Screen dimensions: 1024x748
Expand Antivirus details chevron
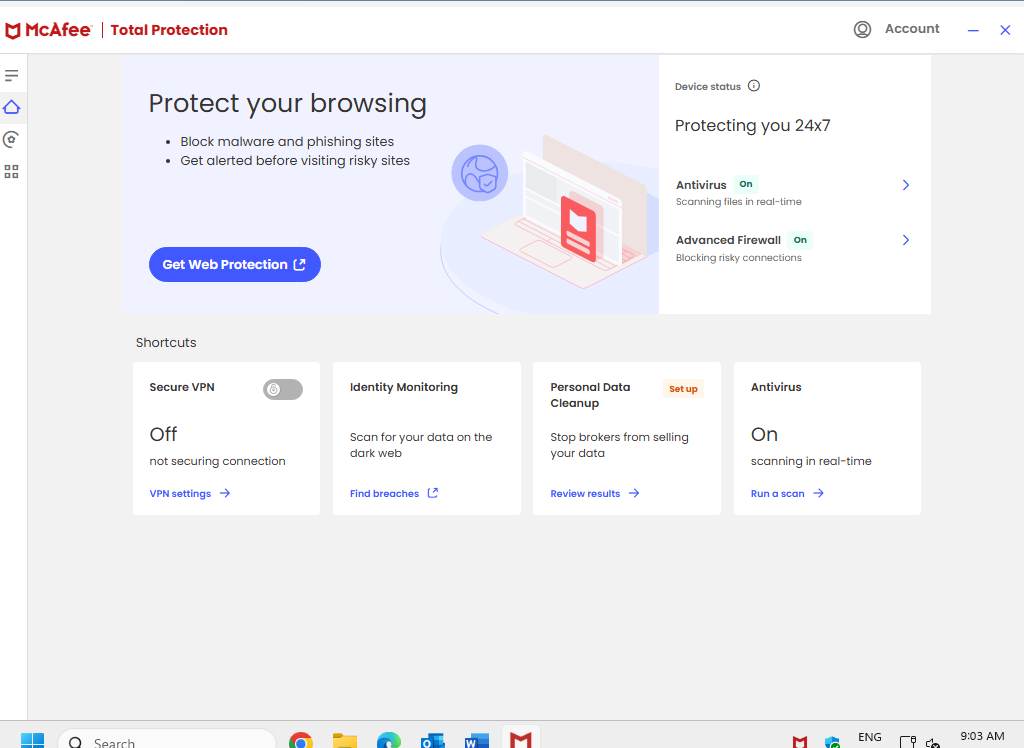906,185
